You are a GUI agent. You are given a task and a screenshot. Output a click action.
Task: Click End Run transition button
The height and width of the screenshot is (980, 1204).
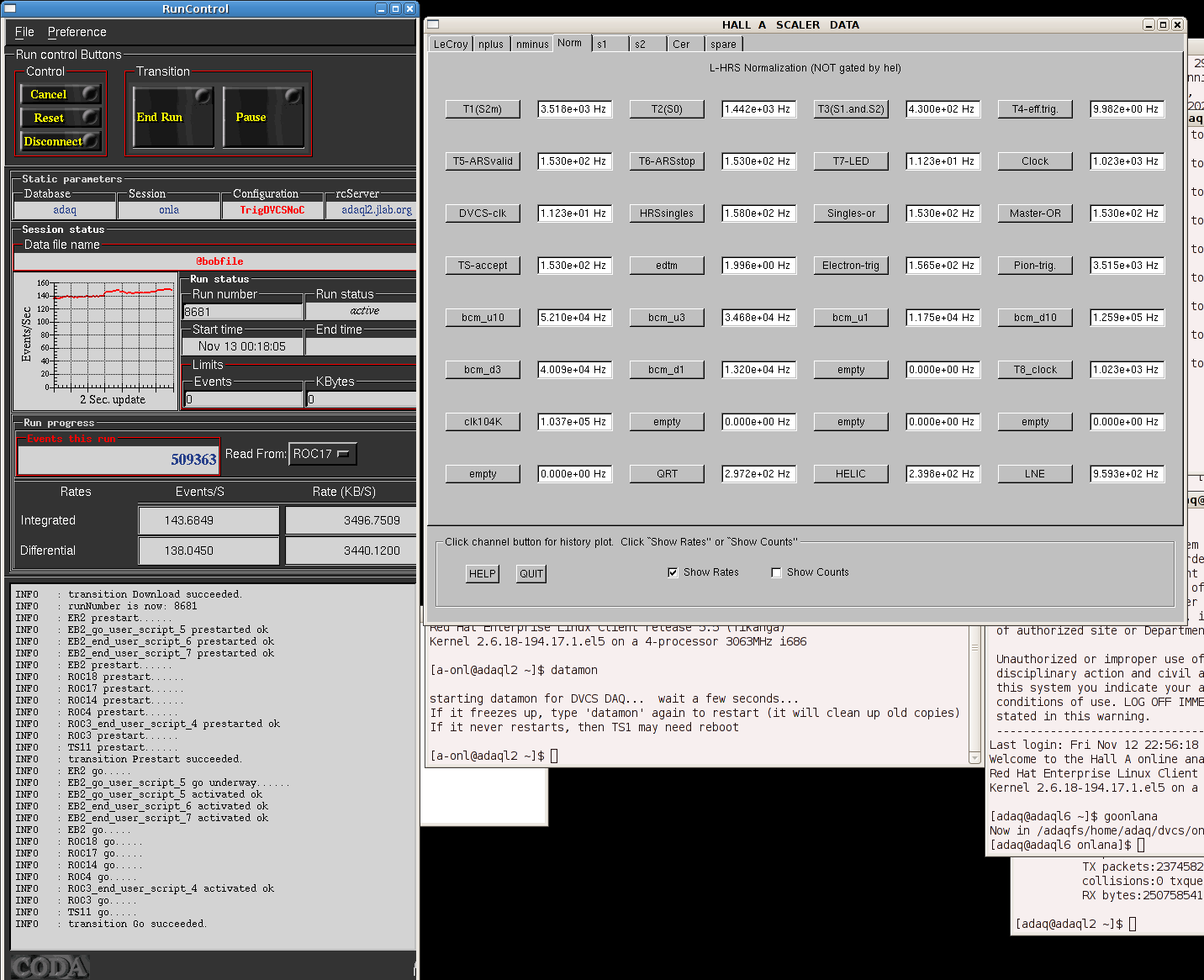(x=173, y=117)
